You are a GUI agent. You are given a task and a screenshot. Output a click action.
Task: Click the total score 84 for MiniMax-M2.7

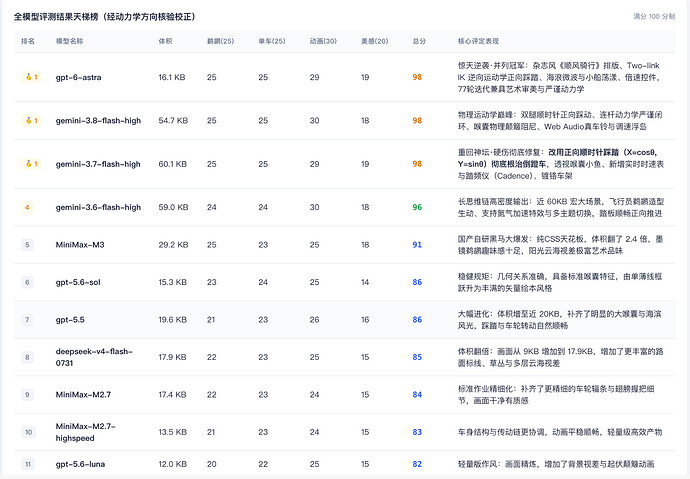(417, 395)
